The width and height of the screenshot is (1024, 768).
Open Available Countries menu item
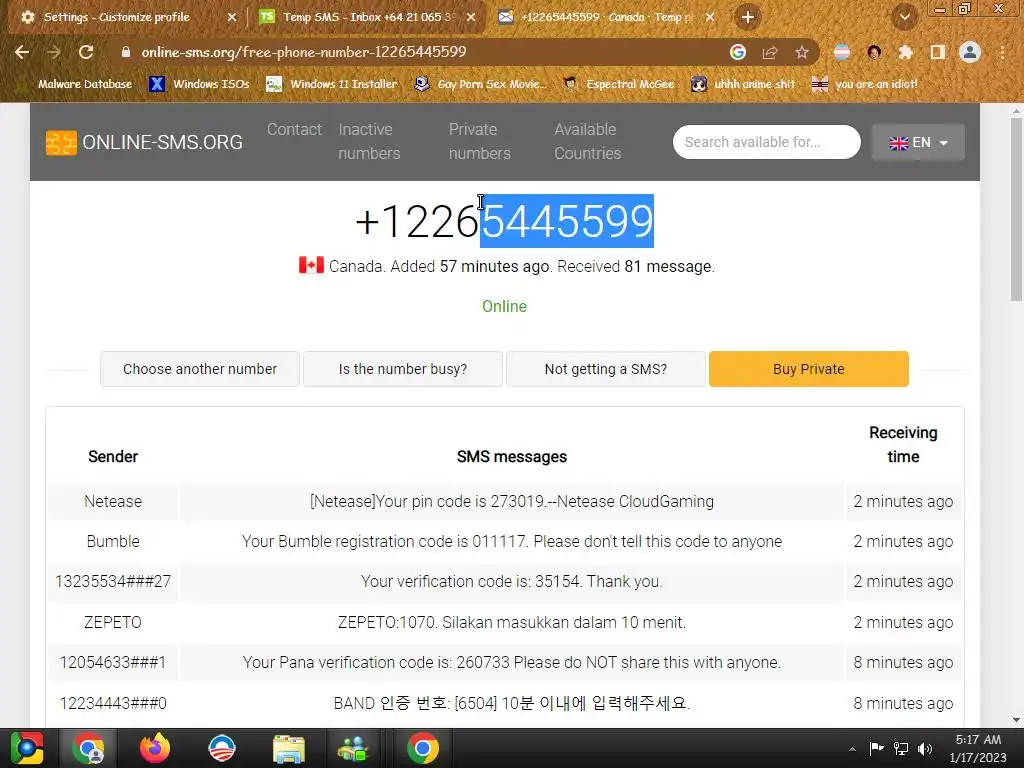(x=588, y=141)
